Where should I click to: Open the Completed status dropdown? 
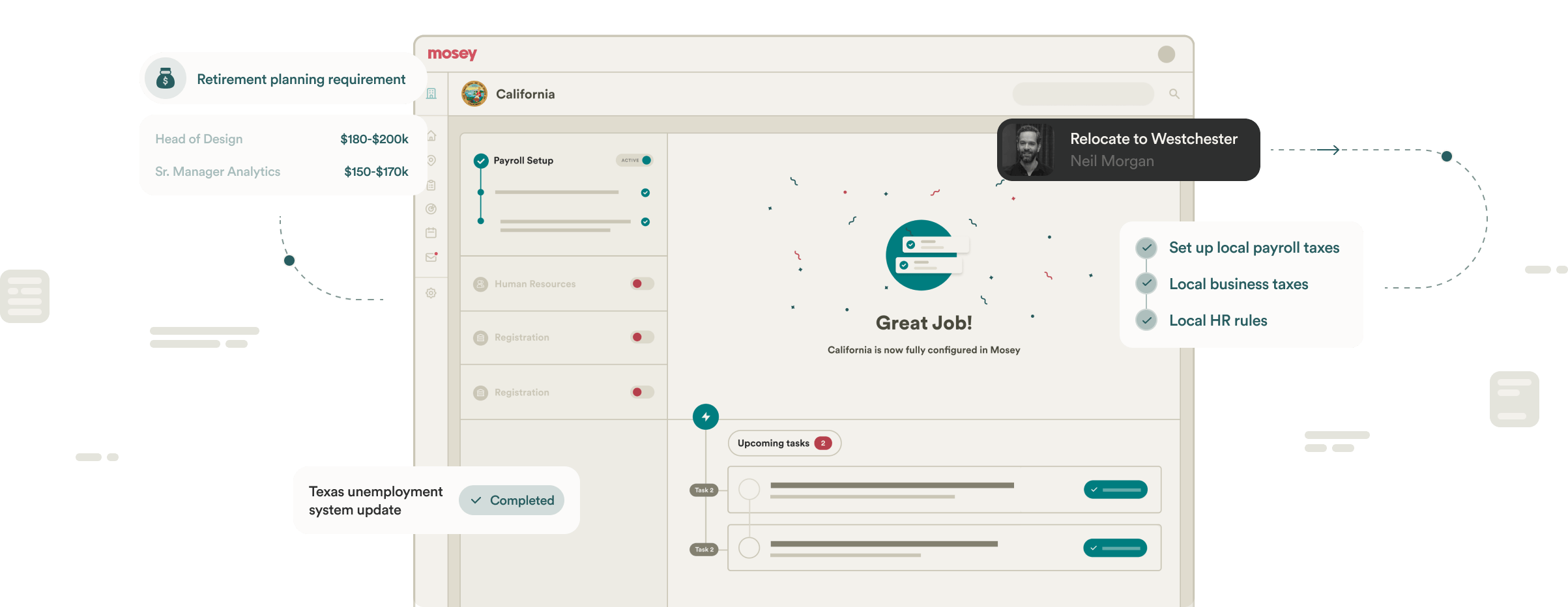point(512,500)
